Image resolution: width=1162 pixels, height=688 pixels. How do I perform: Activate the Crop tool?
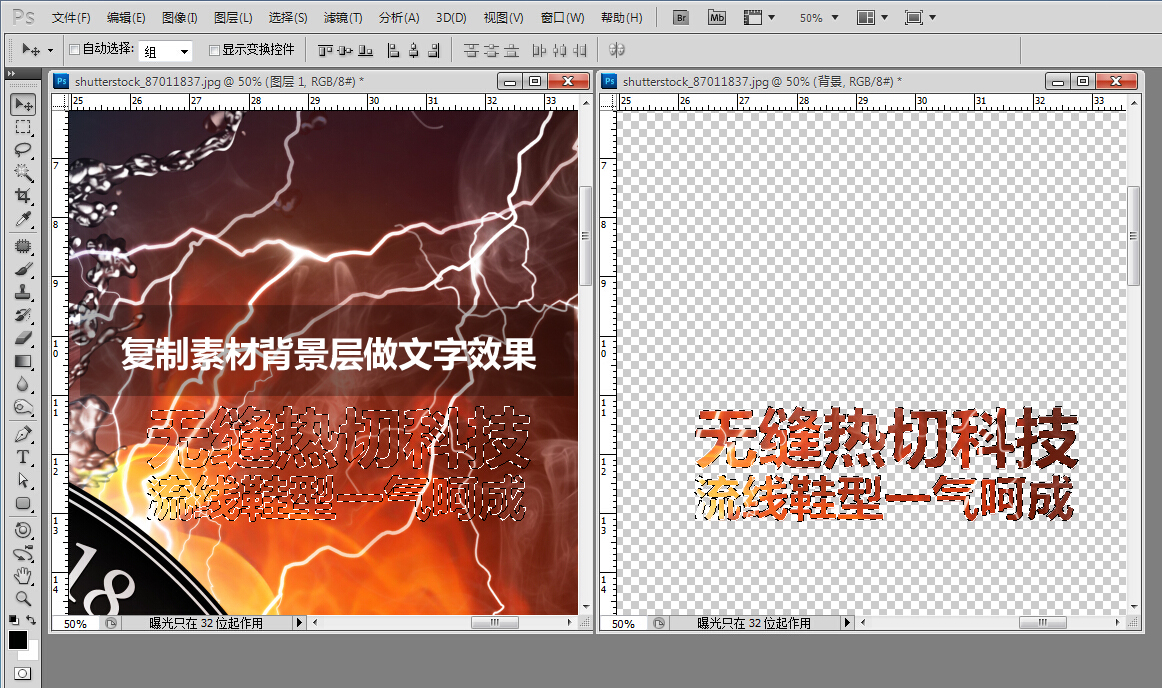(24, 196)
